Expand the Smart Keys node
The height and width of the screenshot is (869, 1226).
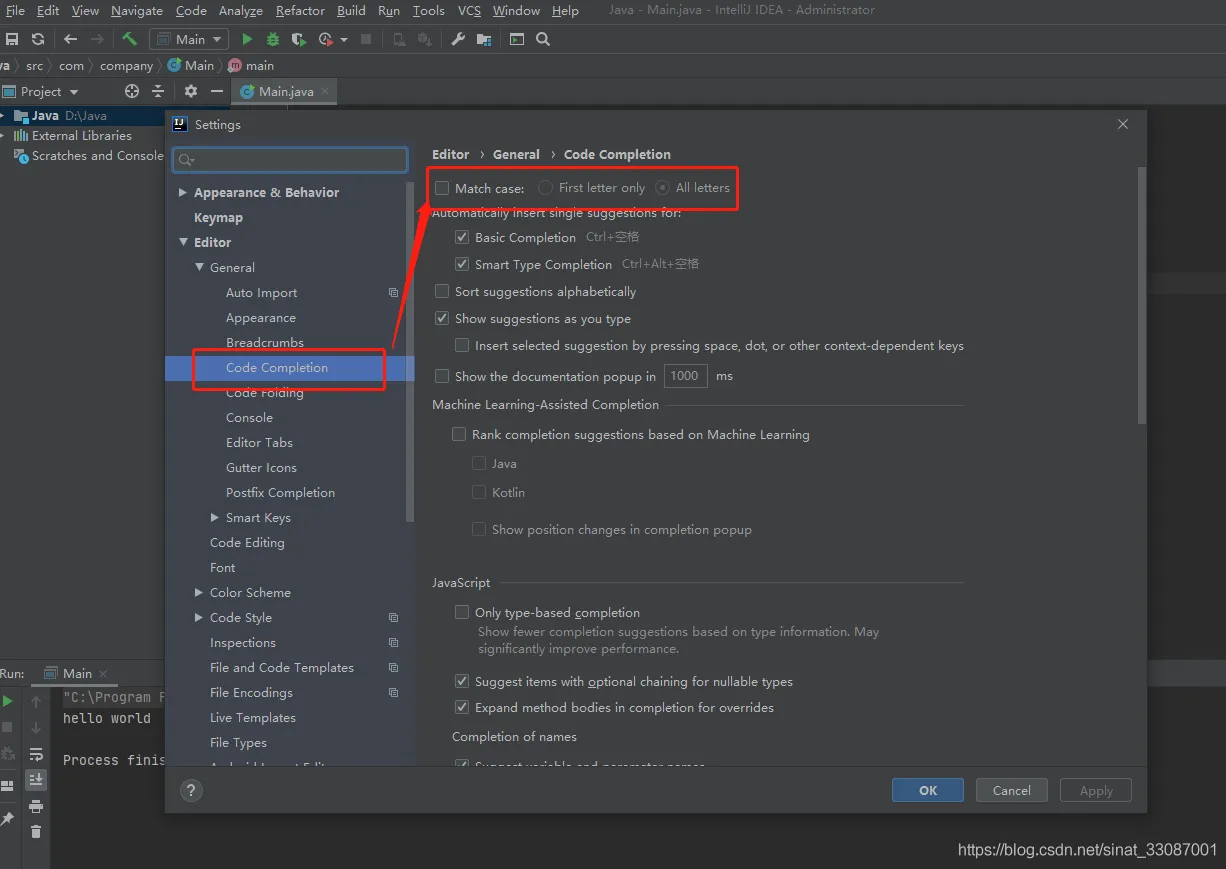215,518
